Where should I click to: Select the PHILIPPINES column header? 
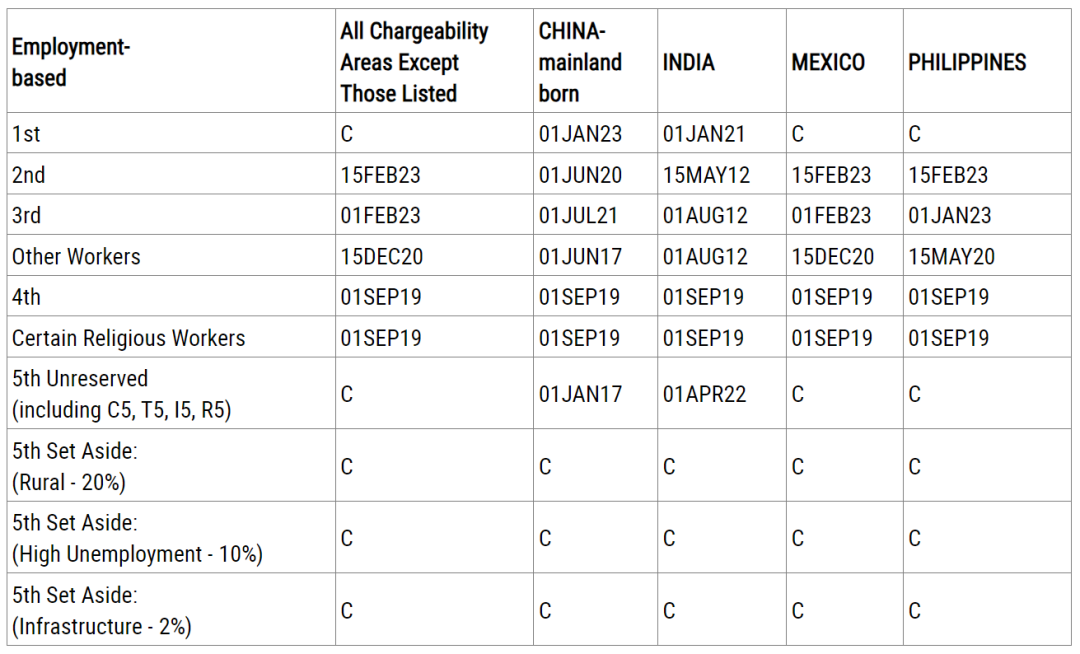point(966,63)
